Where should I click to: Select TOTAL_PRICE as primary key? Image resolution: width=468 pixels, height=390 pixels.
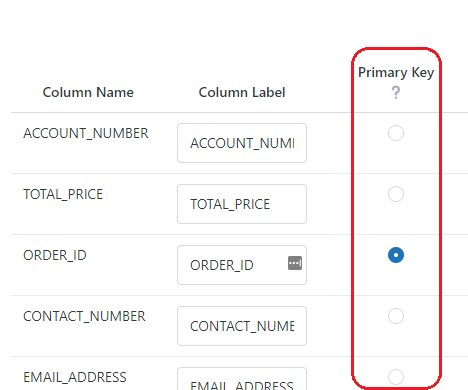[x=396, y=194]
